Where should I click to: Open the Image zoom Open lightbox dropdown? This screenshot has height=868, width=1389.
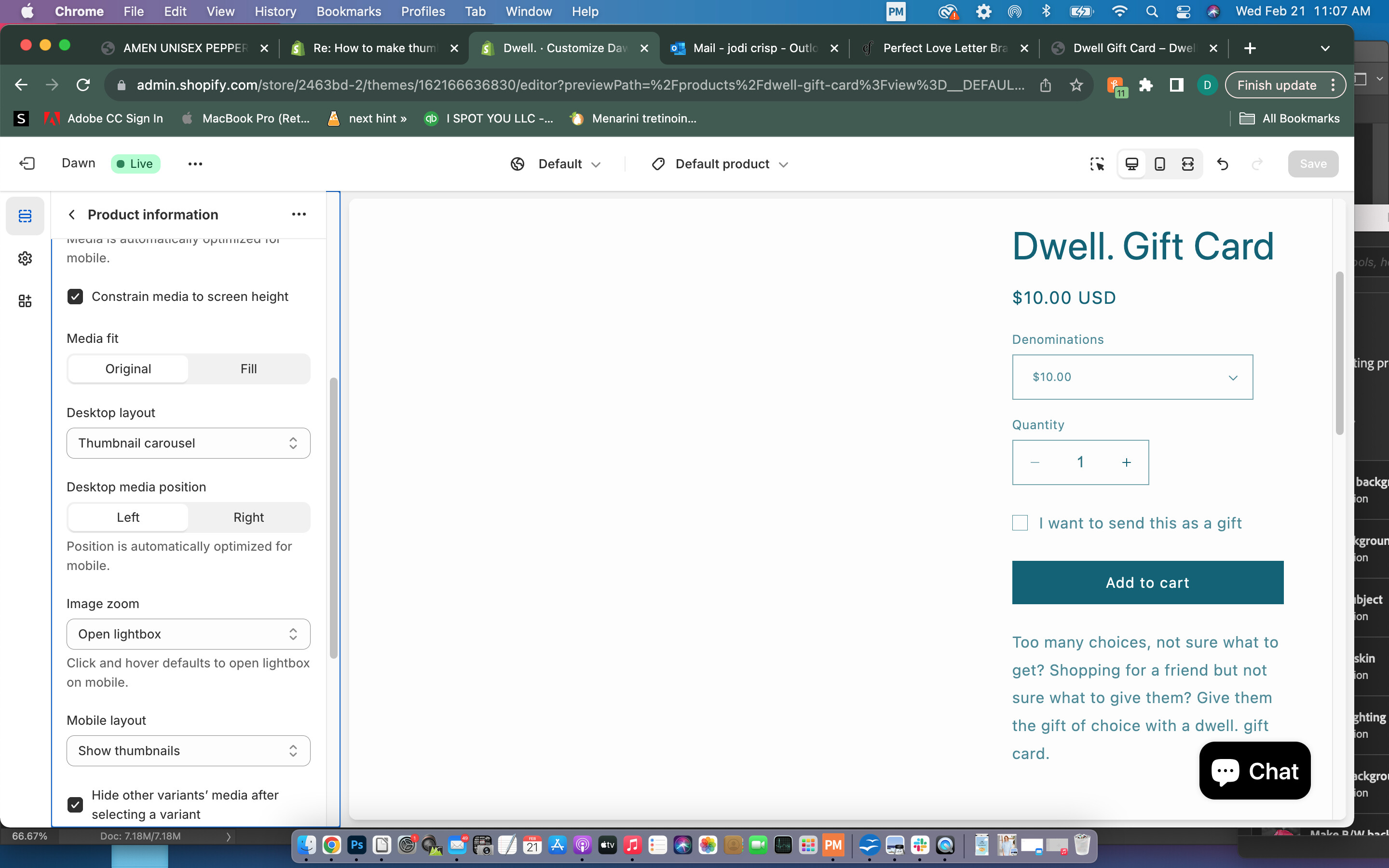click(188, 634)
